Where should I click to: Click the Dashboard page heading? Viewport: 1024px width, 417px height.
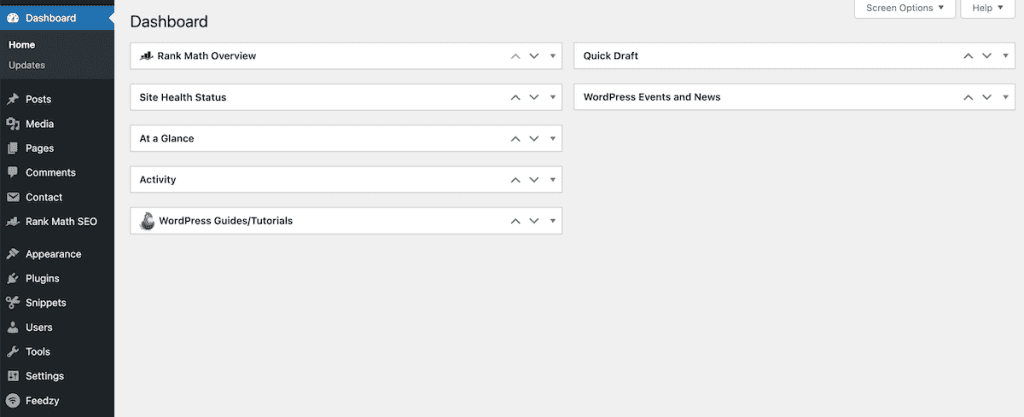[169, 22]
